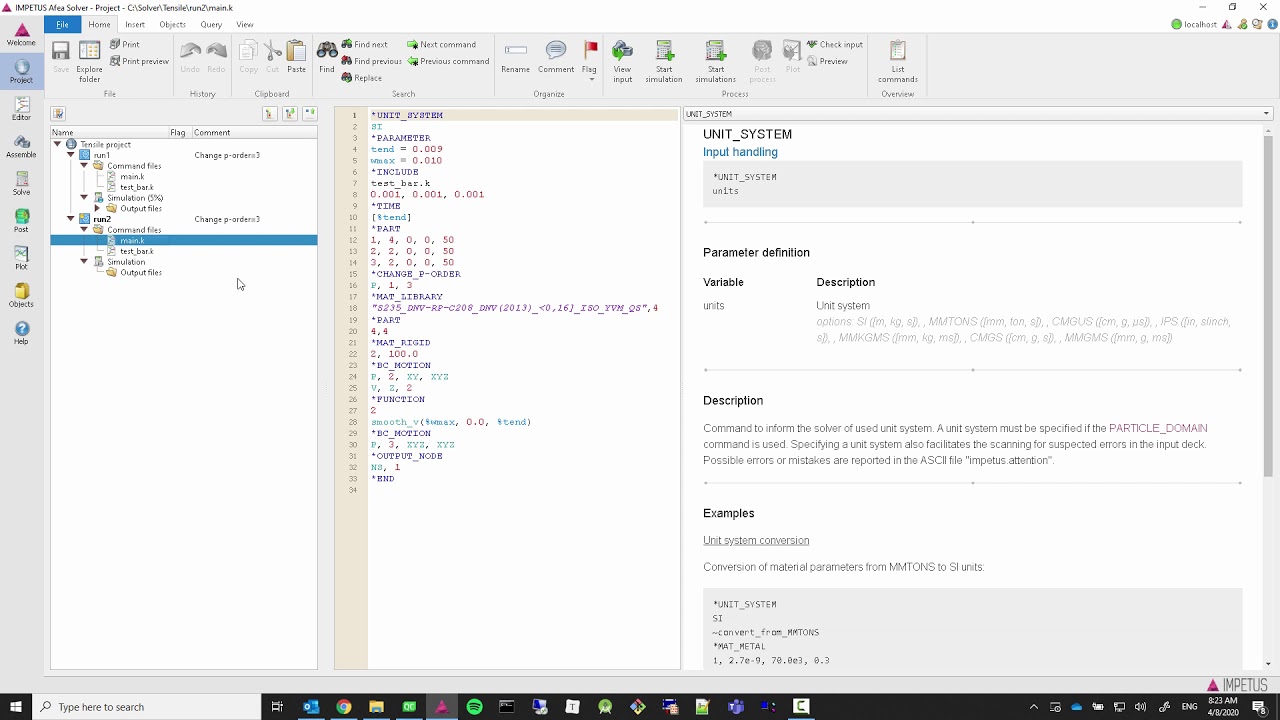Image resolution: width=1280 pixels, height=720 pixels.
Task: Click the last tree tool icon at the project panel's right edge
Action: point(310,114)
